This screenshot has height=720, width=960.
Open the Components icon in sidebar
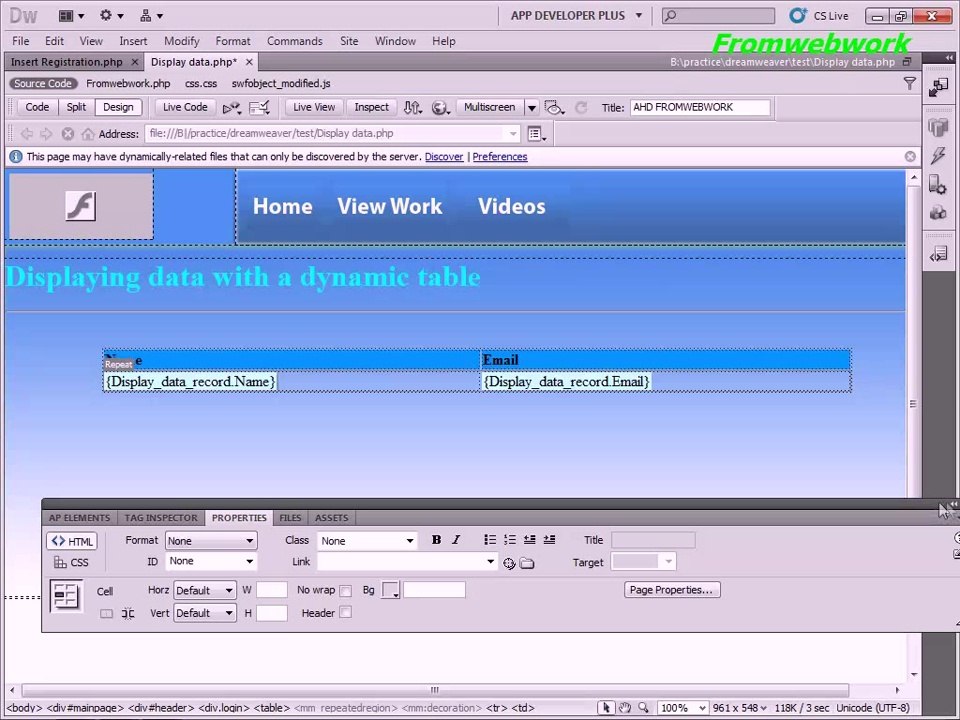tap(938, 212)
